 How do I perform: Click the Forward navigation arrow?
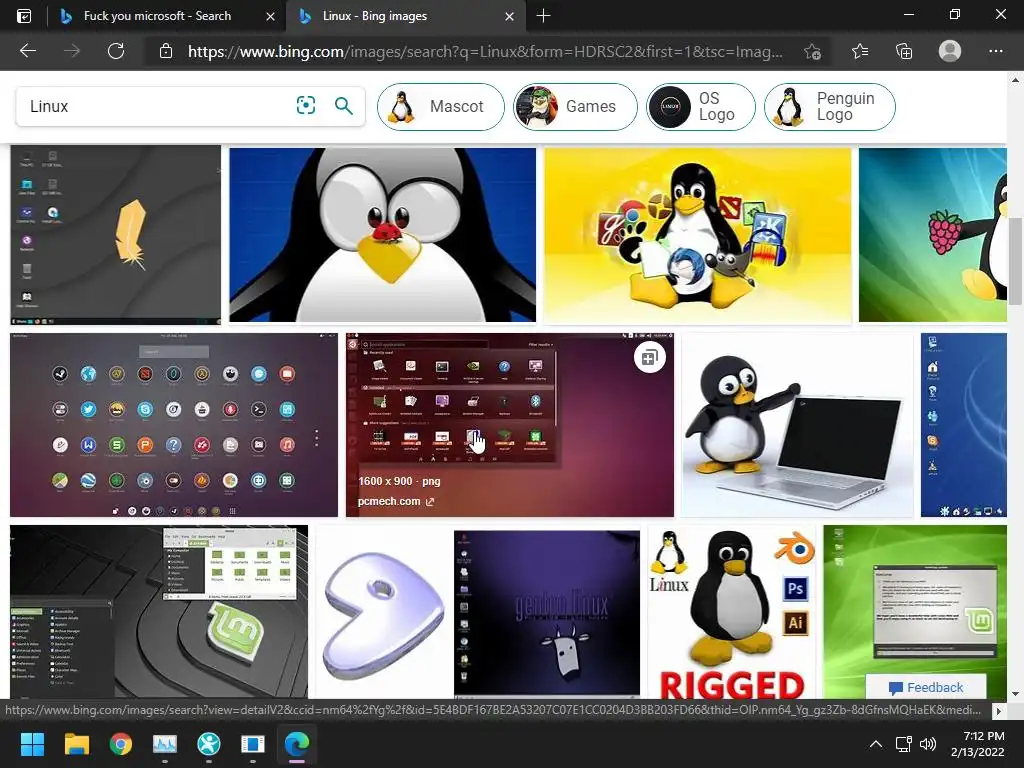coord(72,51)
